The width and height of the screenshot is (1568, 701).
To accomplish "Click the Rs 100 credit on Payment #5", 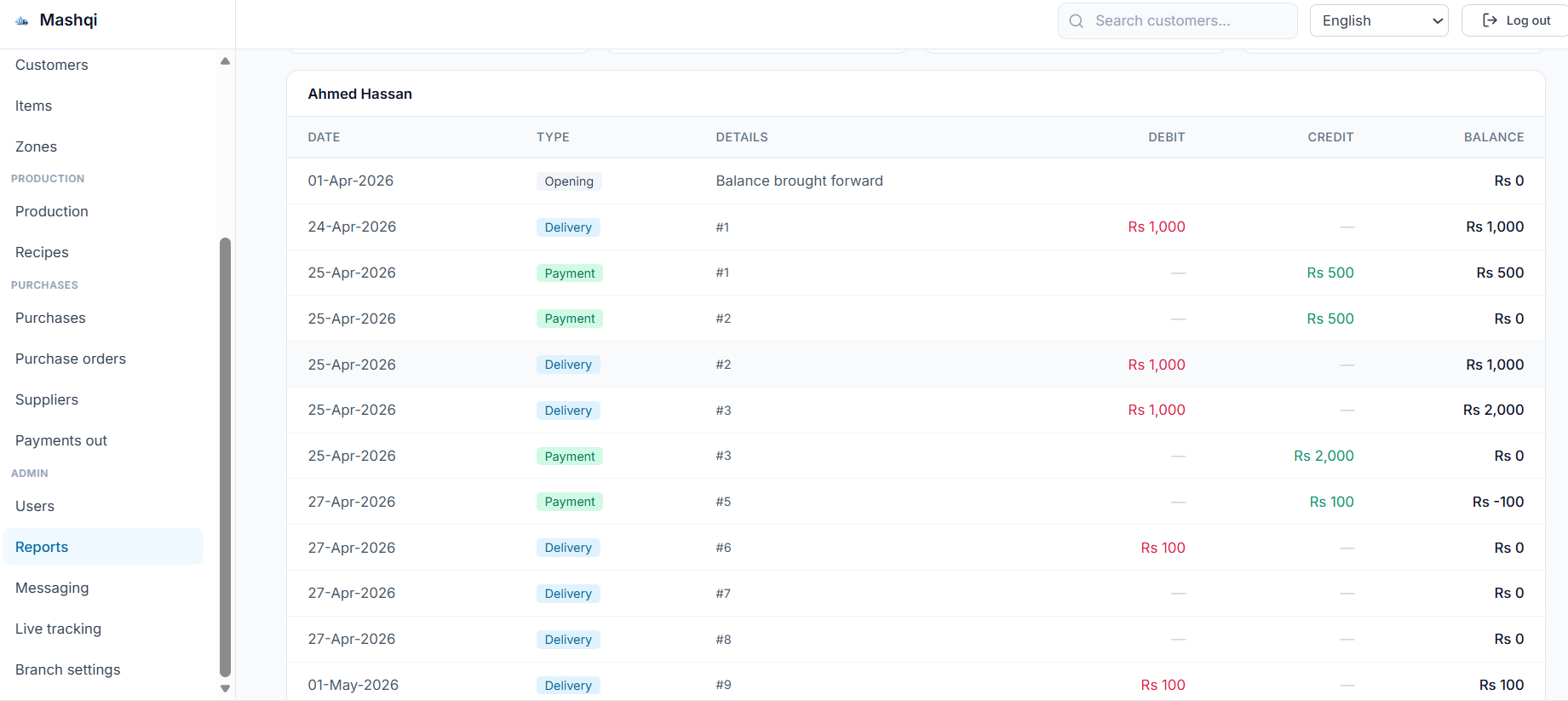I will pyautogui.click(x=1331, y=502).
